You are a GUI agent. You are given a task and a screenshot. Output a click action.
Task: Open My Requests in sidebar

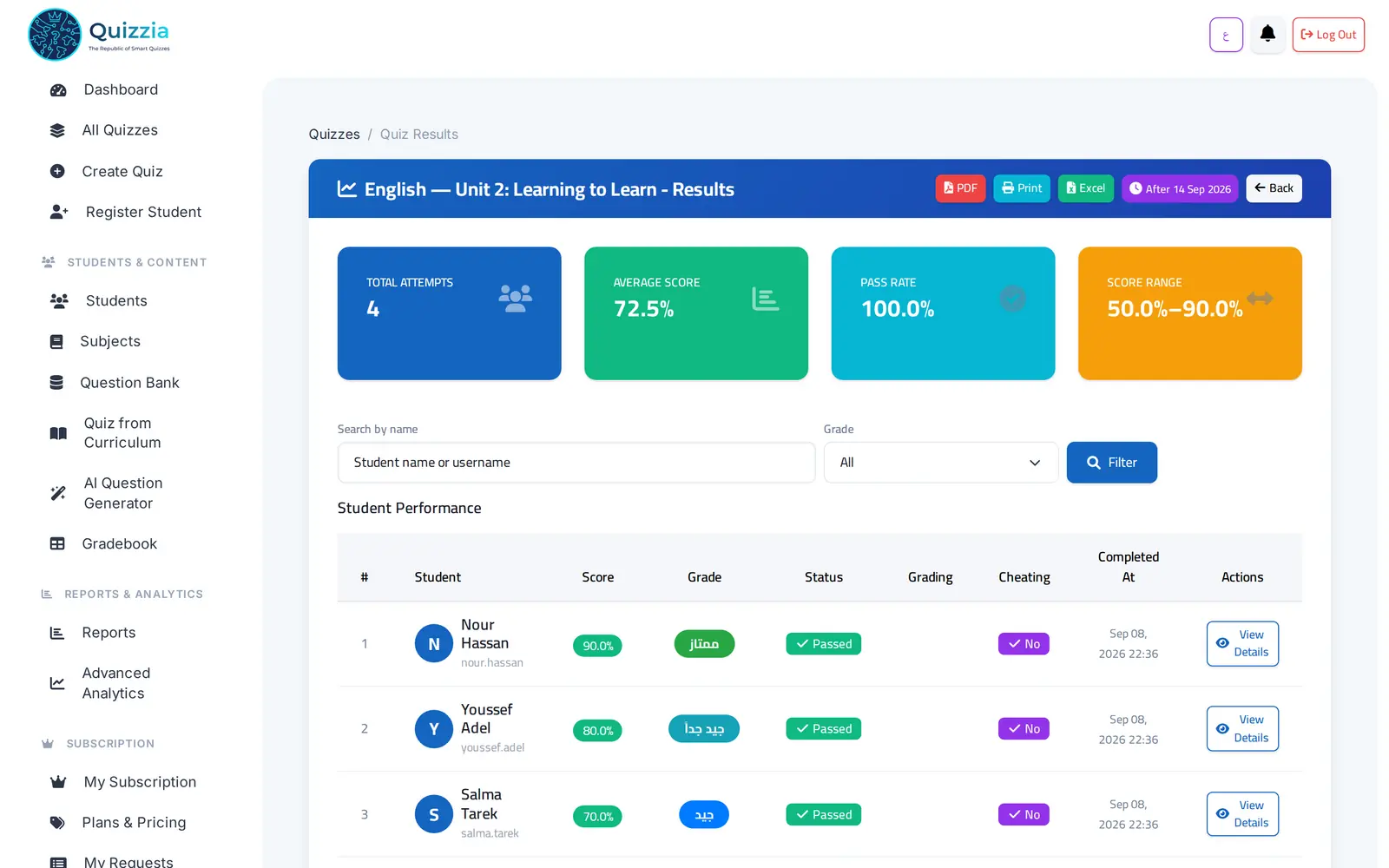(128, 861)
